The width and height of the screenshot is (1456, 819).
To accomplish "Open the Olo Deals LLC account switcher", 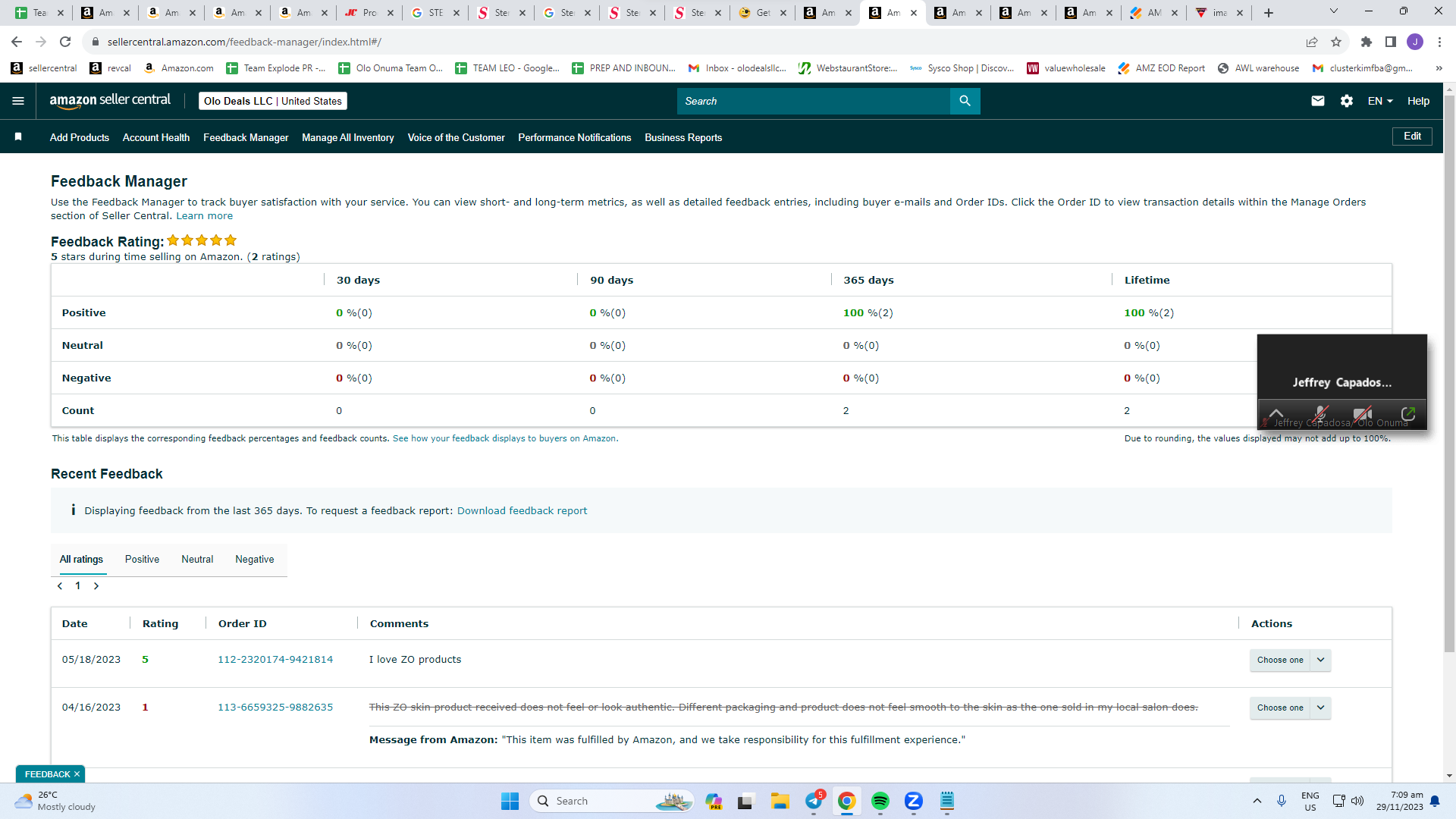I will pos(273,101).
